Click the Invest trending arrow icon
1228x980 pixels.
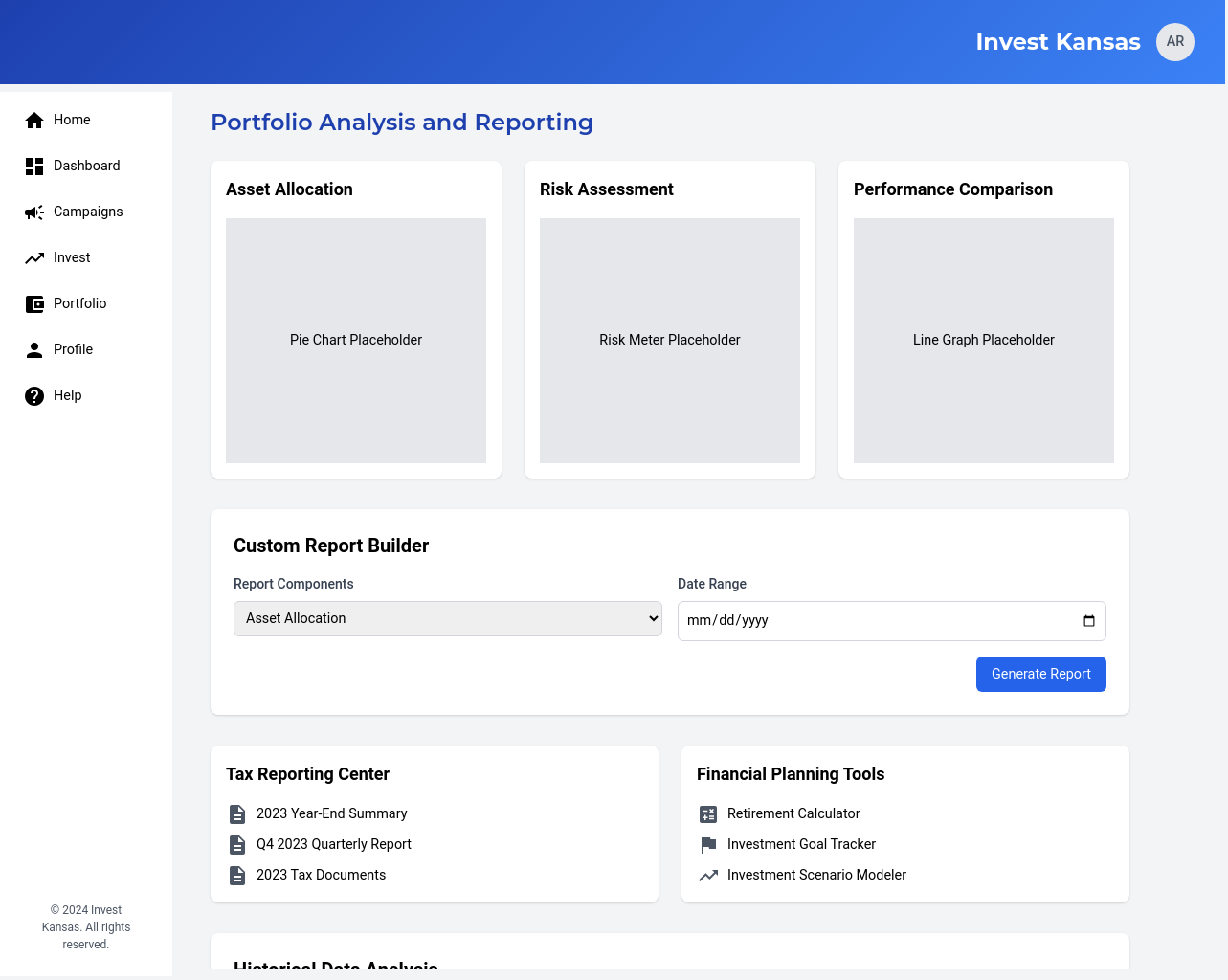34,258
